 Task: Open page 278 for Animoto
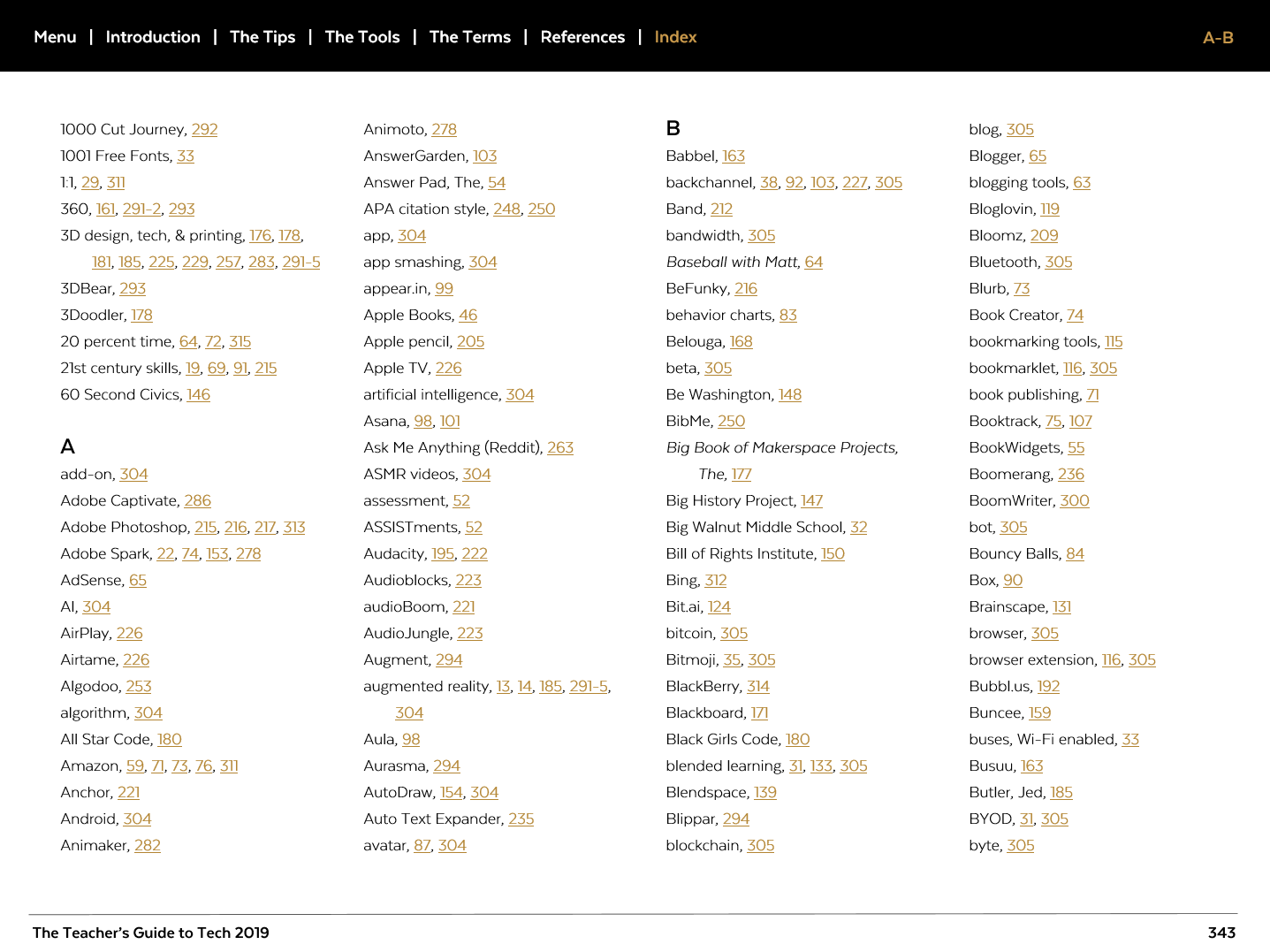(444, 129)
